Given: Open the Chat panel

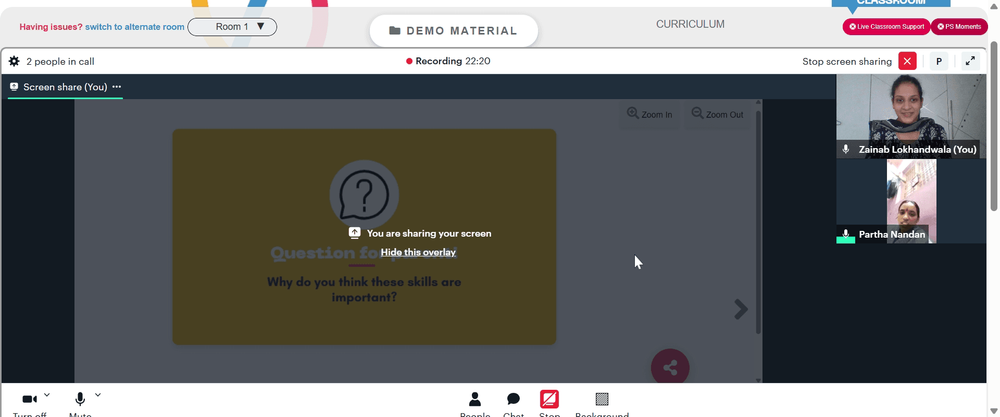Looking at the screenshot, I should click(513, 403).
